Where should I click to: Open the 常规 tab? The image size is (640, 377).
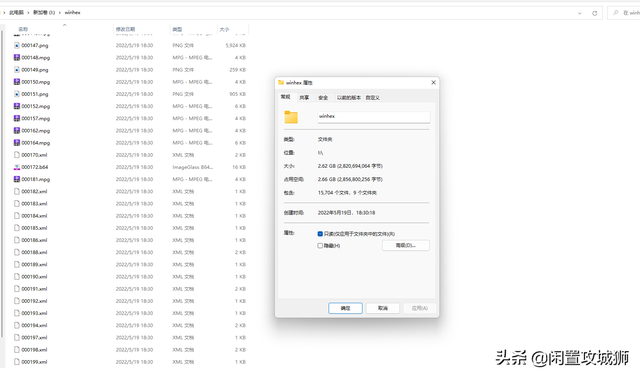(x=286, y=97)
